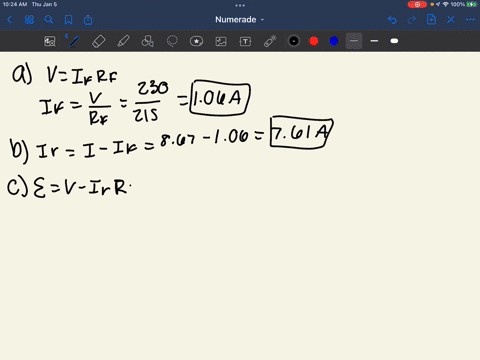Select the Highlighter tool
The height and width of the screenshot is (360, 480).
pos(123,41)
